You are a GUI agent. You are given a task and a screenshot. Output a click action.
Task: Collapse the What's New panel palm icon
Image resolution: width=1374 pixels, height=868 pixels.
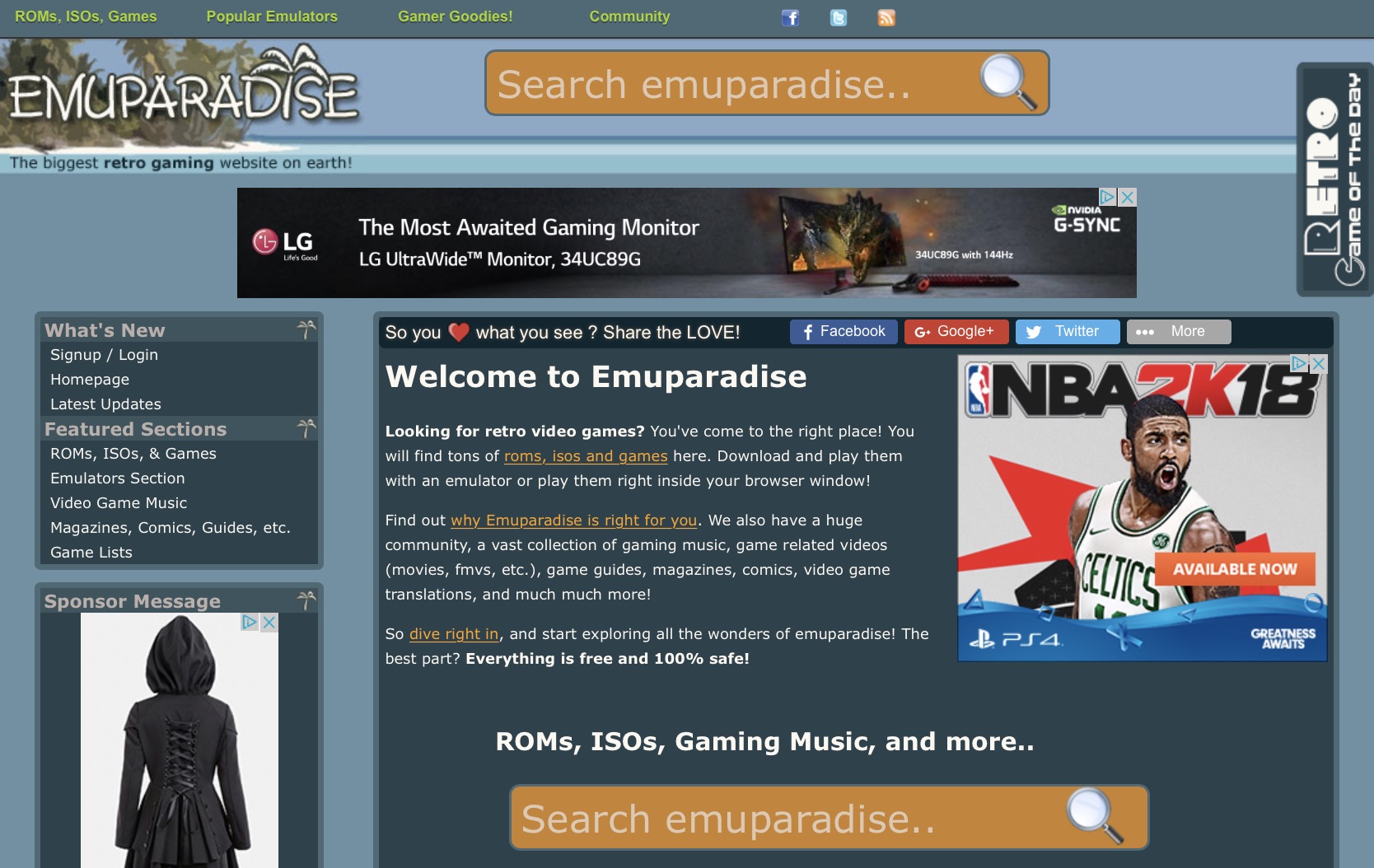tap(306, 329)
